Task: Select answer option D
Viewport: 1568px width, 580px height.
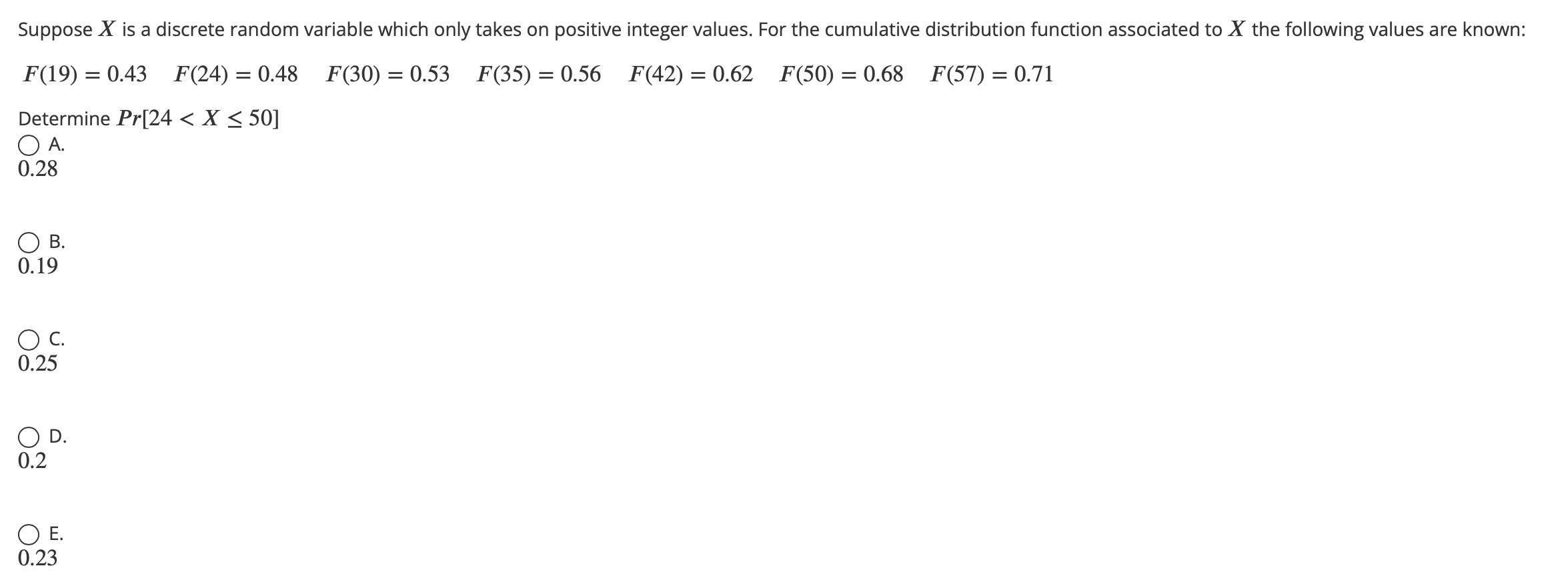Action: pyautogui.click(x=29, y=437)
